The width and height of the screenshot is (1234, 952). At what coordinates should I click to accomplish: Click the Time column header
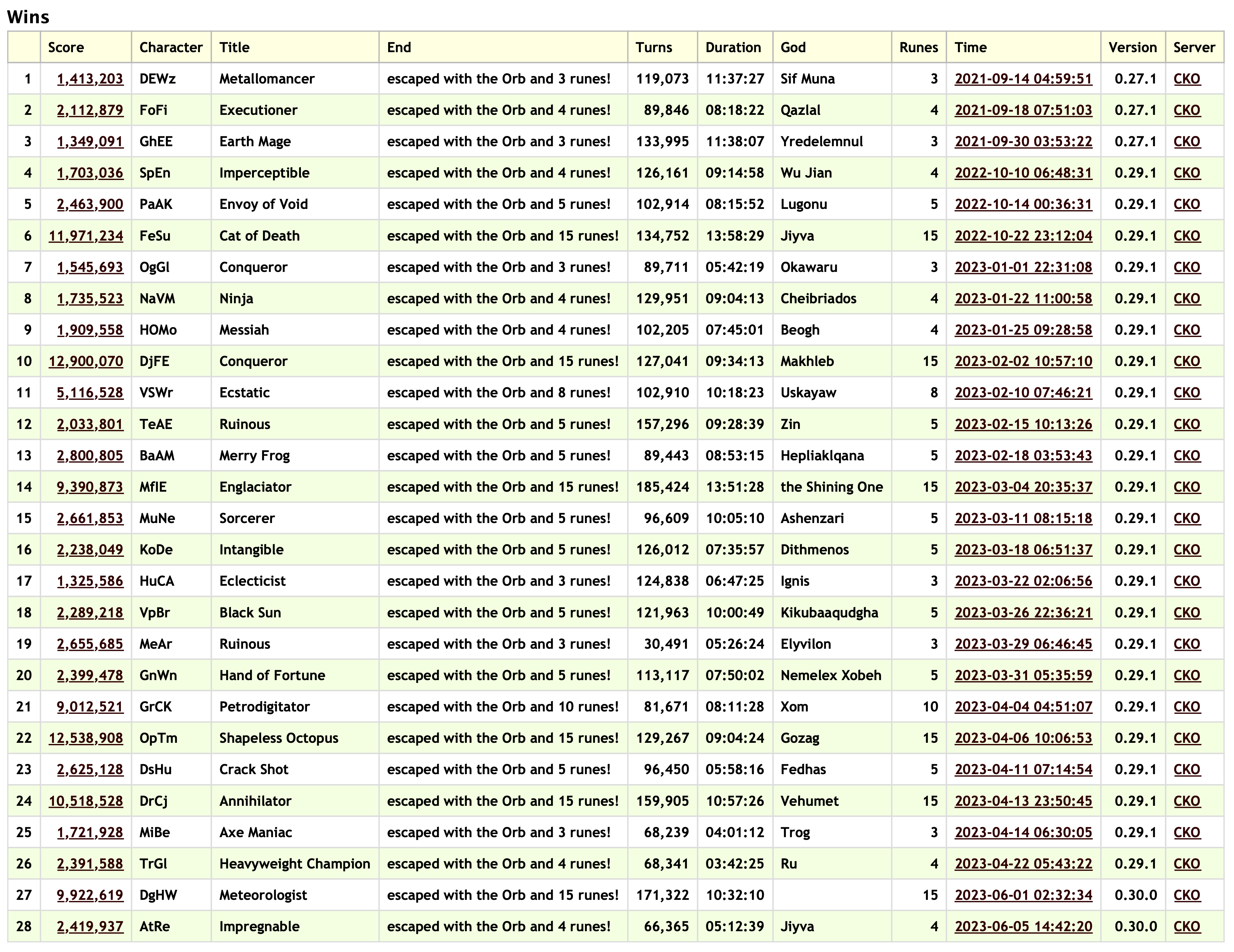1024,47
